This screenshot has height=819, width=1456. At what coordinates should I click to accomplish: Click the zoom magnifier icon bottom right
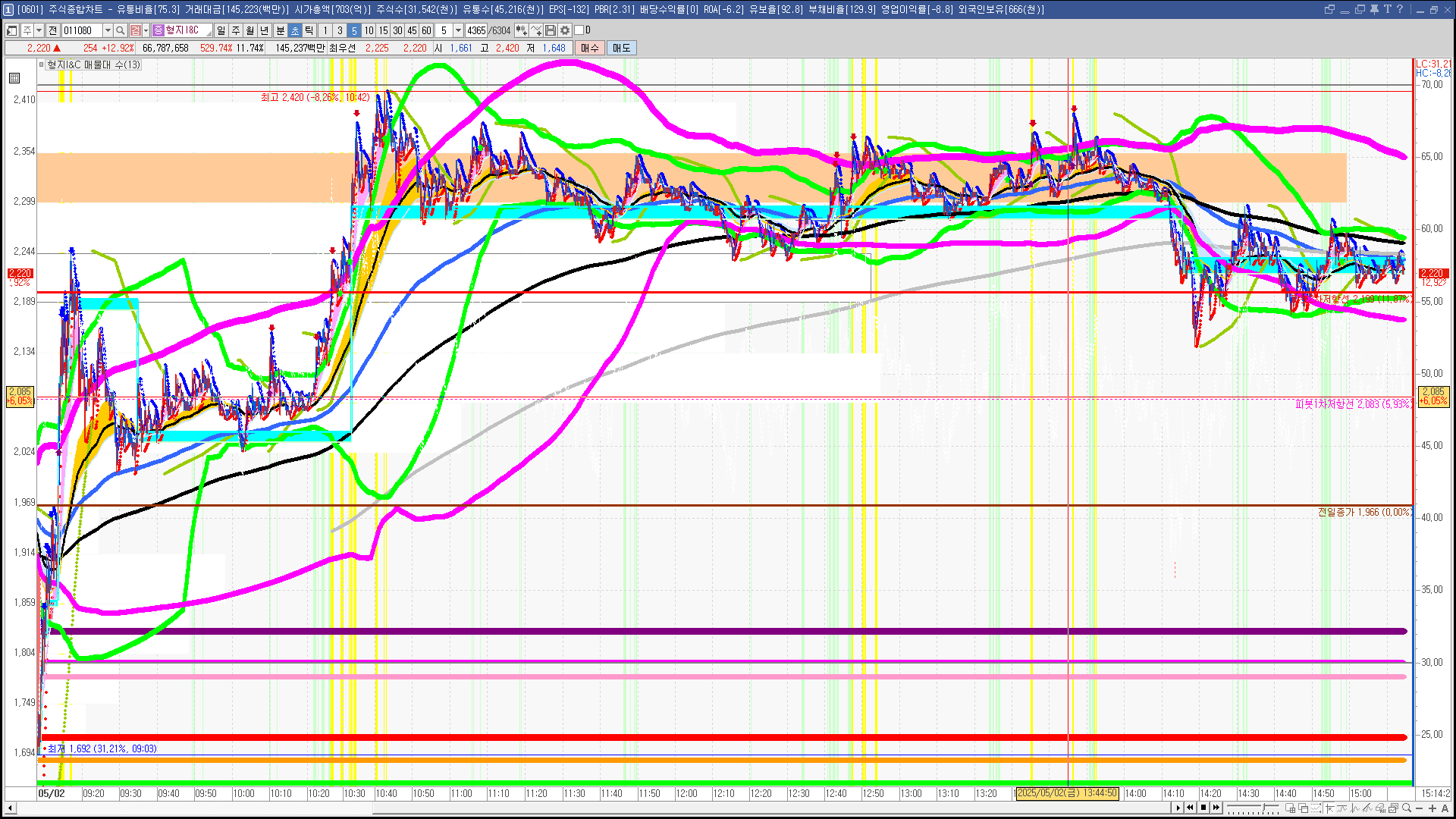tap(1407, 808)
